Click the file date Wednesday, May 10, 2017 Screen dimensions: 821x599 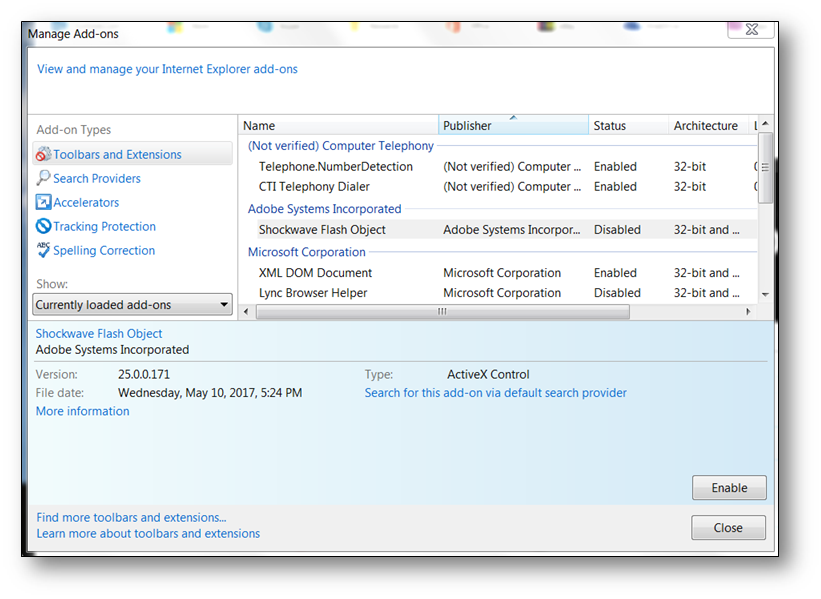coord(209,393)
